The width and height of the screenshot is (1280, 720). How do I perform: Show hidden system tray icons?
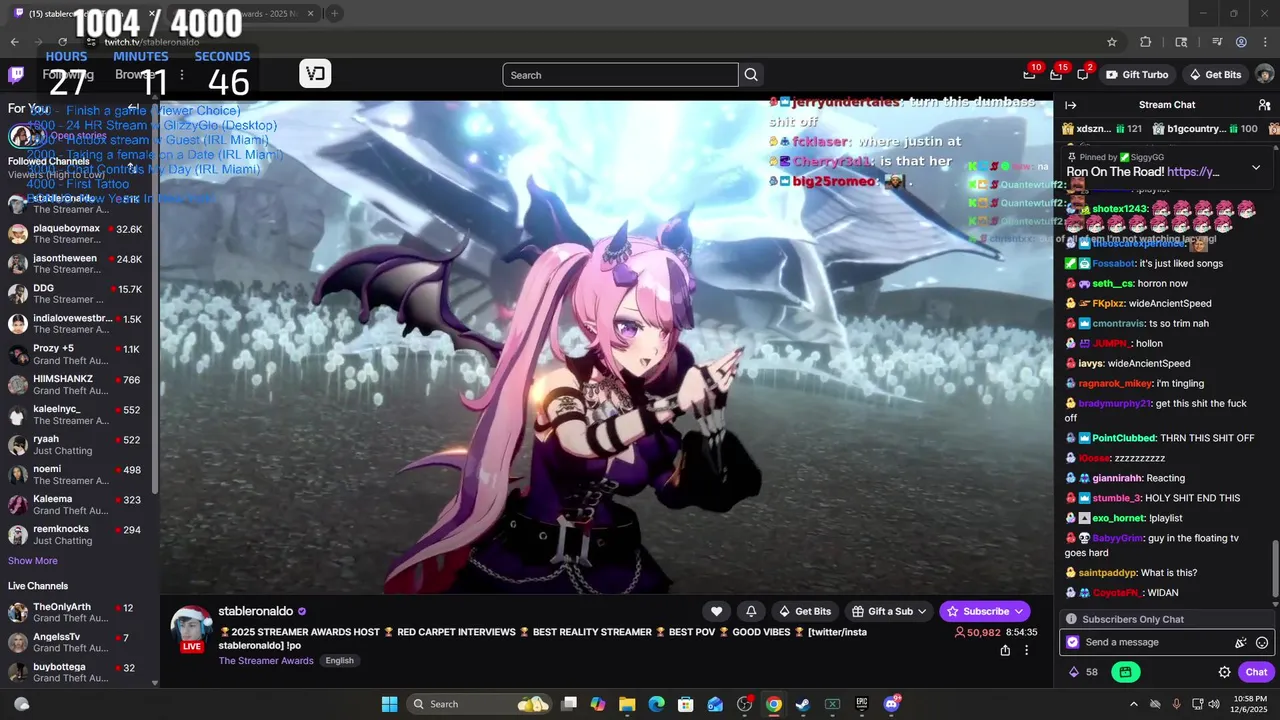[x=1133, y=704]
